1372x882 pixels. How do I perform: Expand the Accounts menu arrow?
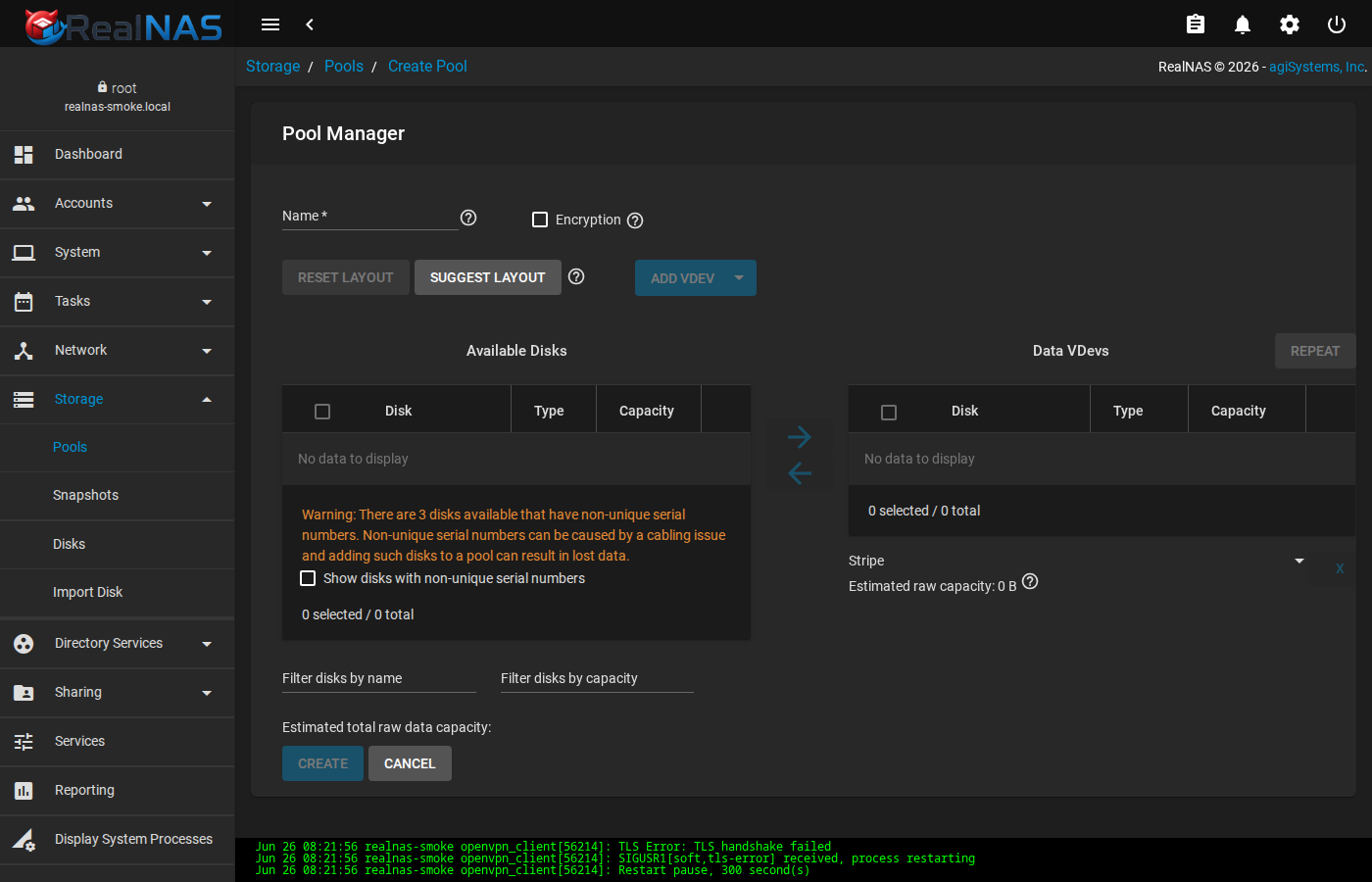pyautogui.click(x=207, y=204)
